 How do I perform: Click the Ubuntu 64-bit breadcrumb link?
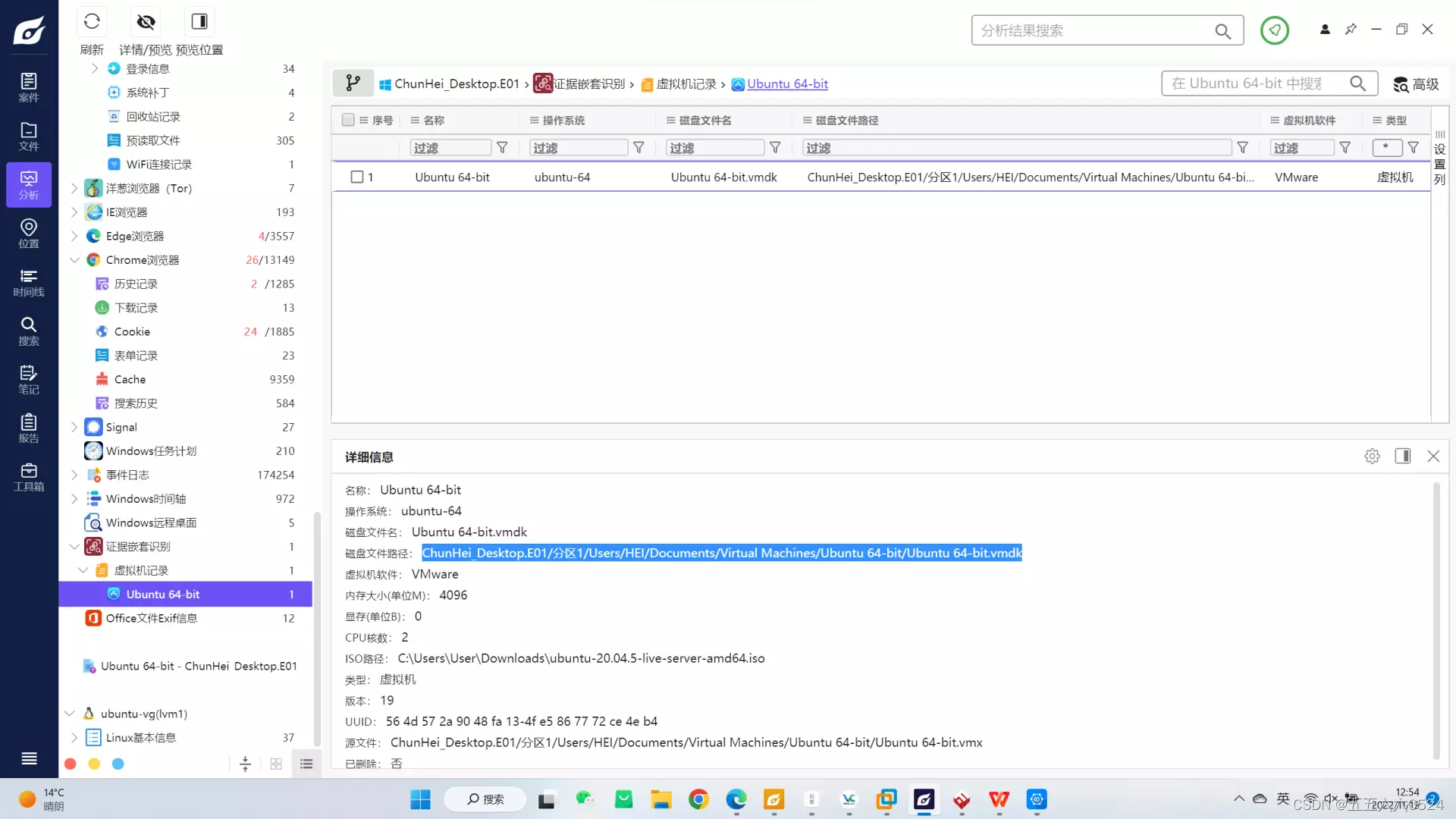(787, 84)
